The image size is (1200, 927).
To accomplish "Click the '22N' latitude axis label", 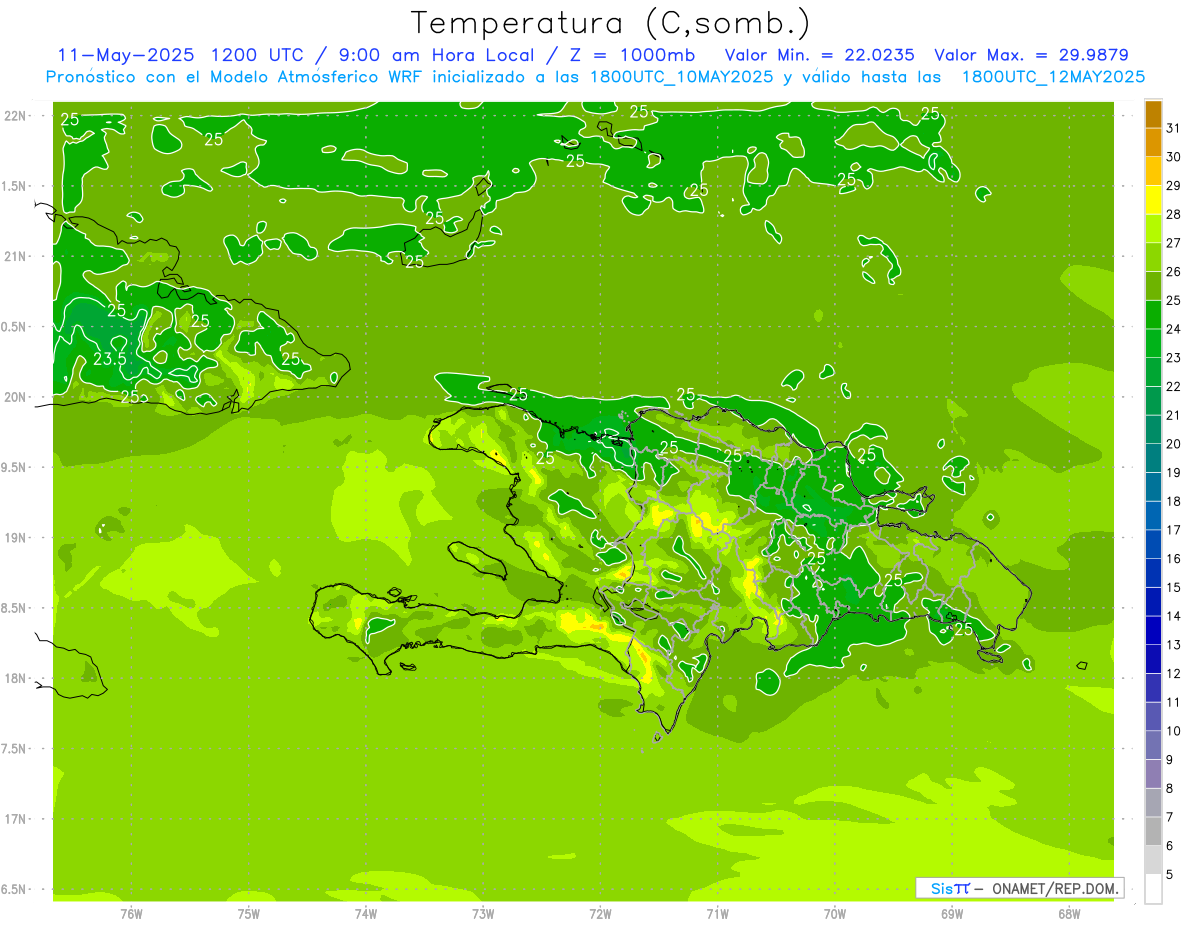I will coord(14,116).
